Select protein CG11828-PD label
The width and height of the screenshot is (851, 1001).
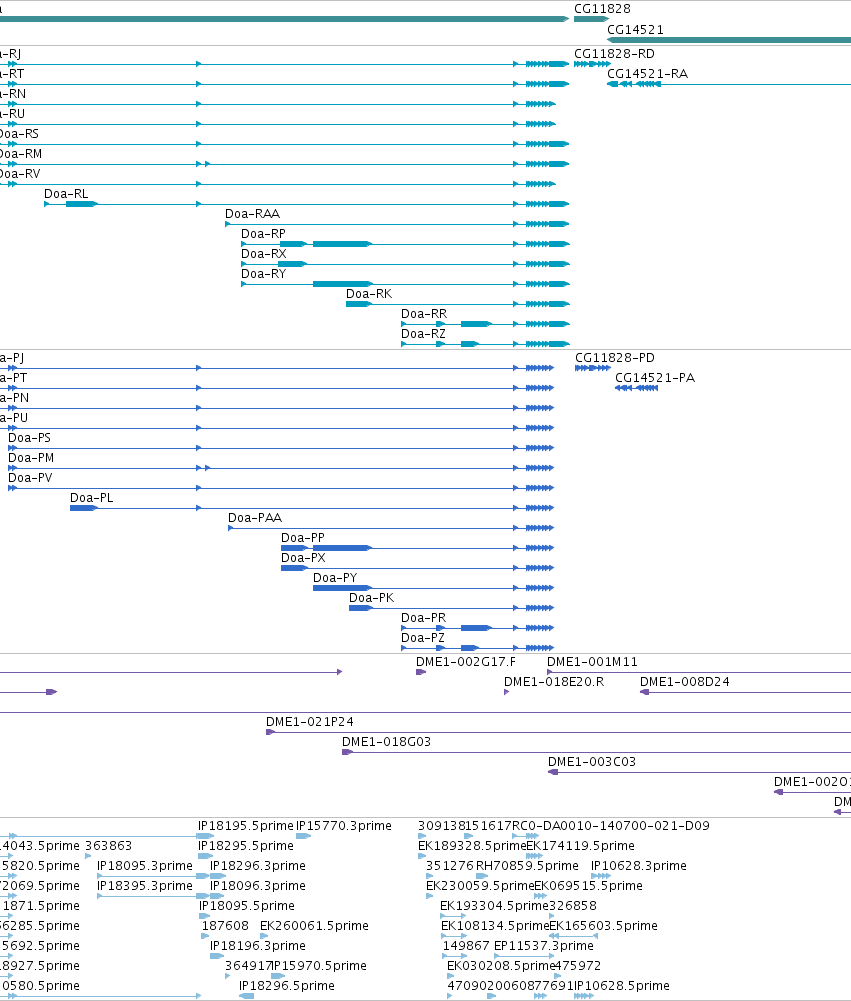point(615,358)
